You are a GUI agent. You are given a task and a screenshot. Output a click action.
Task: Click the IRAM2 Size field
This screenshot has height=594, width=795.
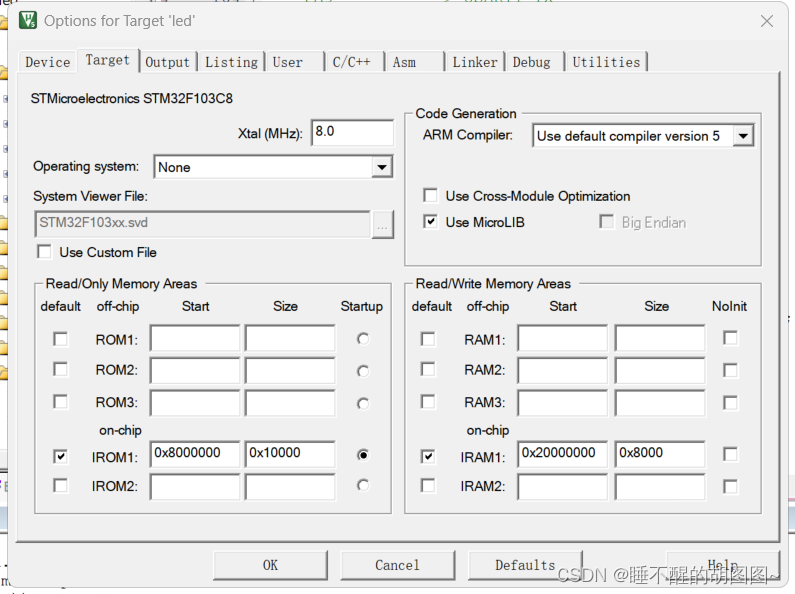(x=660, y=487)
